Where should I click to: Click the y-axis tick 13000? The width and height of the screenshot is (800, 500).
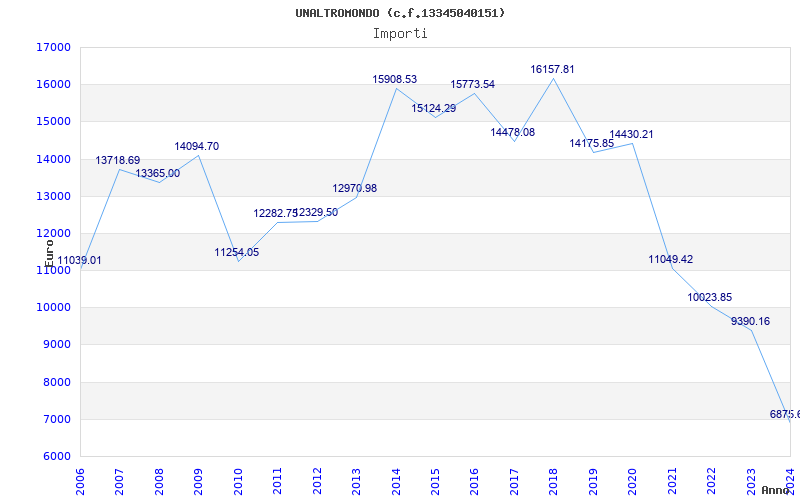pos(53,196)
